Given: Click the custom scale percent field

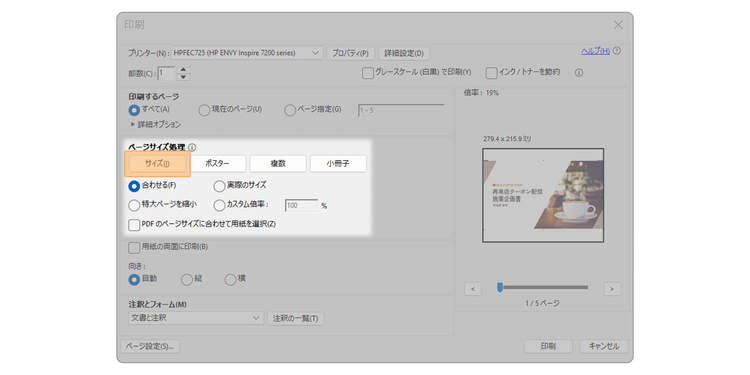Looking at the screenshot, I should coord(301,206).
